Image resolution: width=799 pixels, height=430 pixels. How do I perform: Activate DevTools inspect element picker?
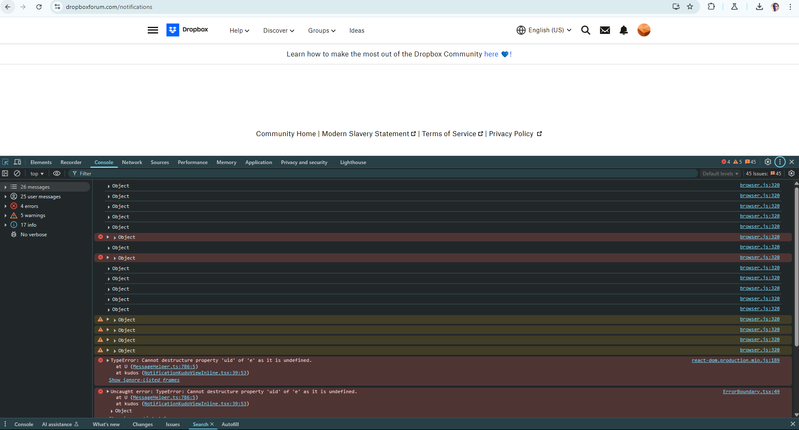(x=6, y=162)
